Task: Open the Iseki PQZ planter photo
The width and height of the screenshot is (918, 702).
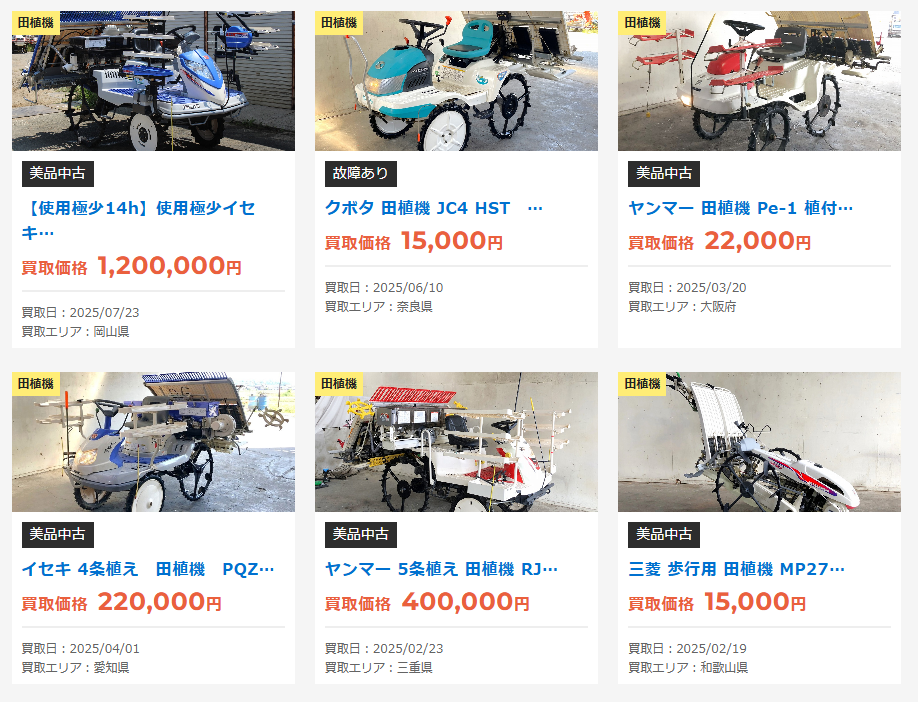Action: tap(153, 442)
